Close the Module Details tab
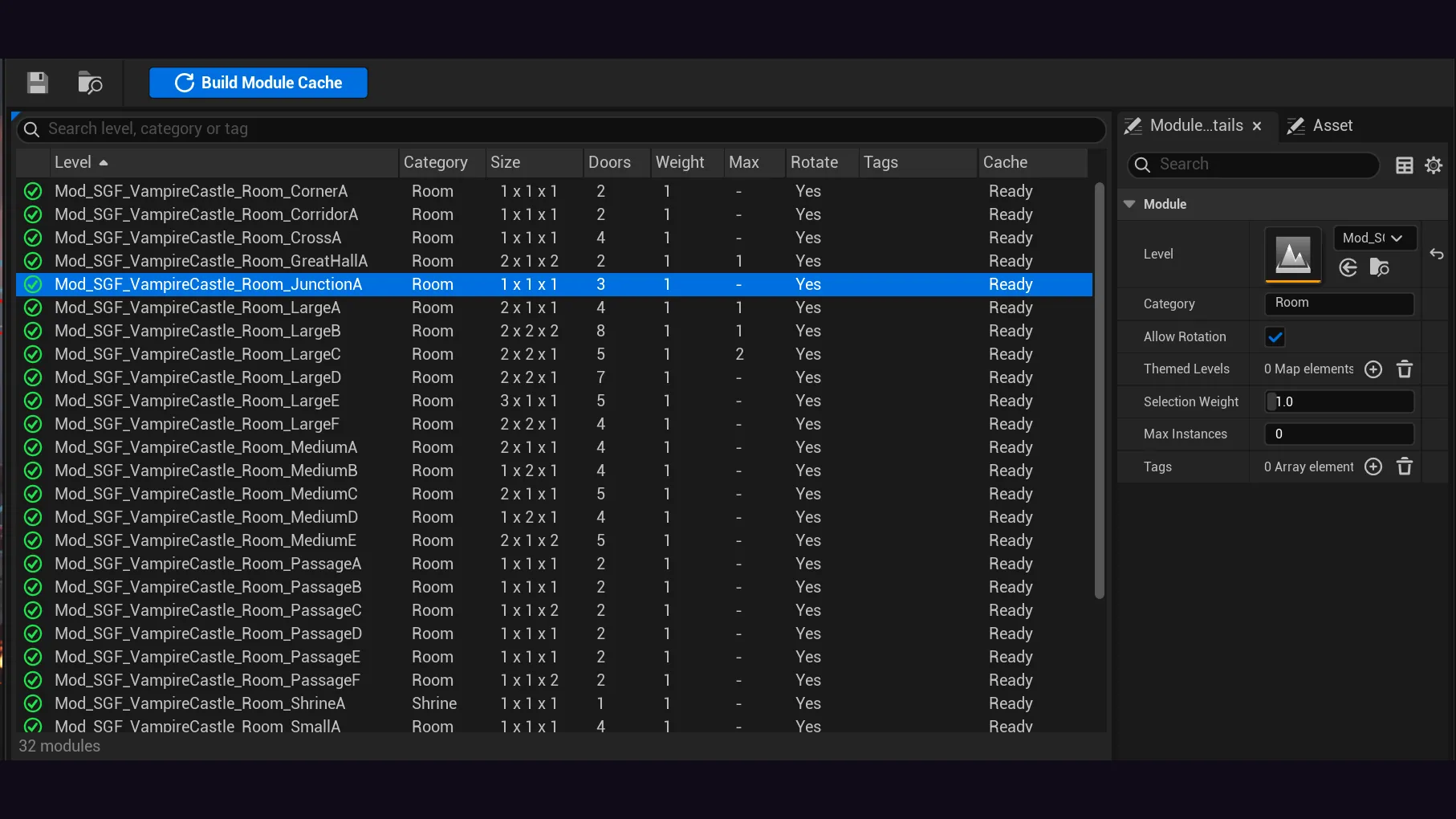 1257,126
